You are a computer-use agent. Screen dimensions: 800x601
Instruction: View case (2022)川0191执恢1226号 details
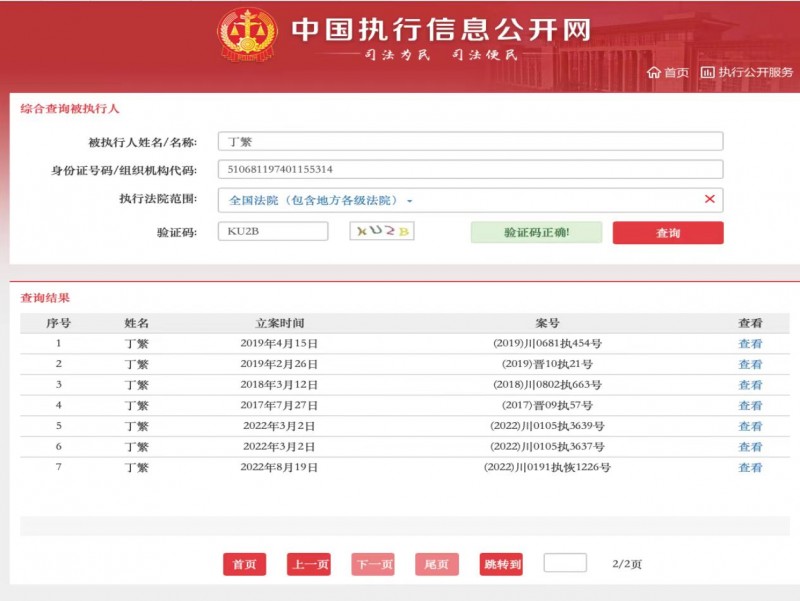[x=750, y=468]
